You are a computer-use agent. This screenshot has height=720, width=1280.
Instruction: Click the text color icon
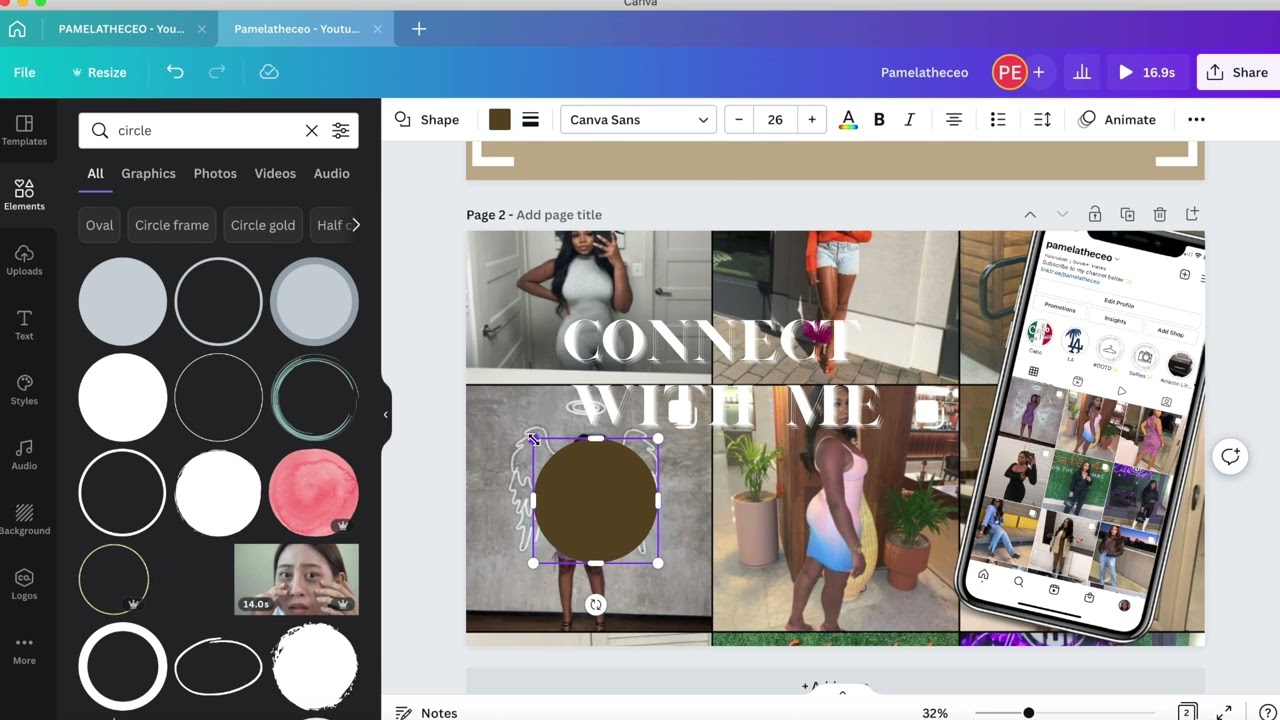[848, 120]
